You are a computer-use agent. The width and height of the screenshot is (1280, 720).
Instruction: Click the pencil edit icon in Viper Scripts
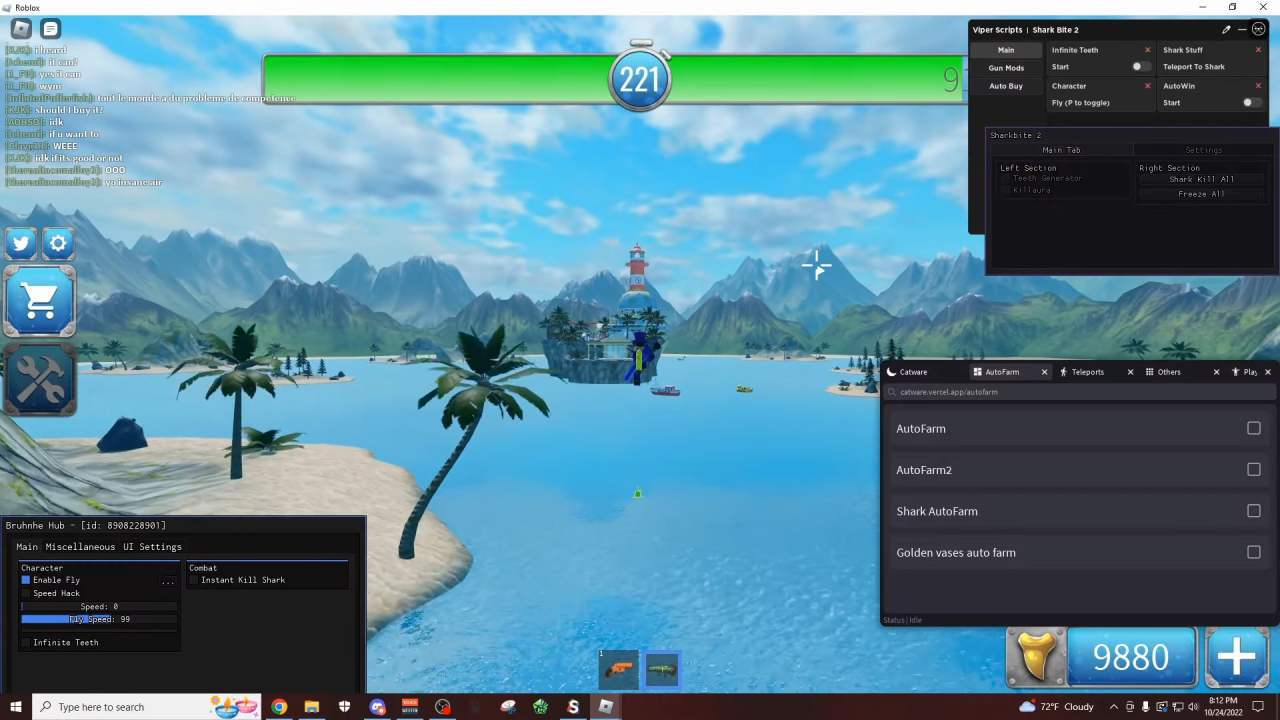pos(1226,29)
